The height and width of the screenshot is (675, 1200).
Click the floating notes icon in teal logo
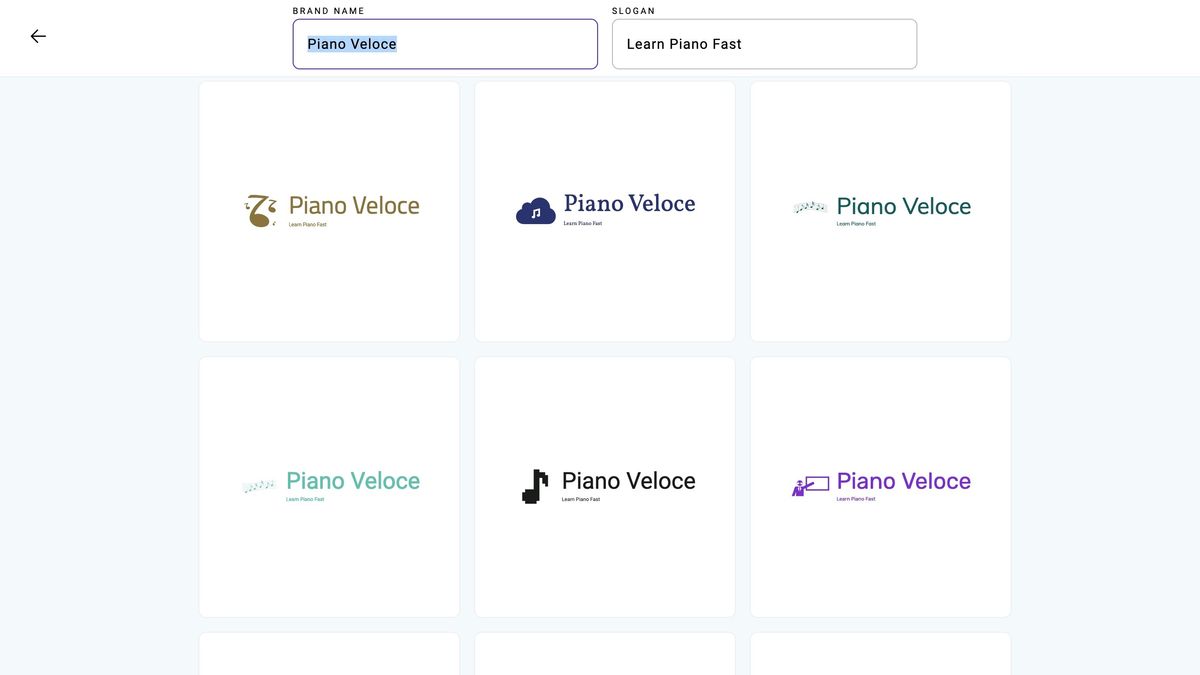259,486
